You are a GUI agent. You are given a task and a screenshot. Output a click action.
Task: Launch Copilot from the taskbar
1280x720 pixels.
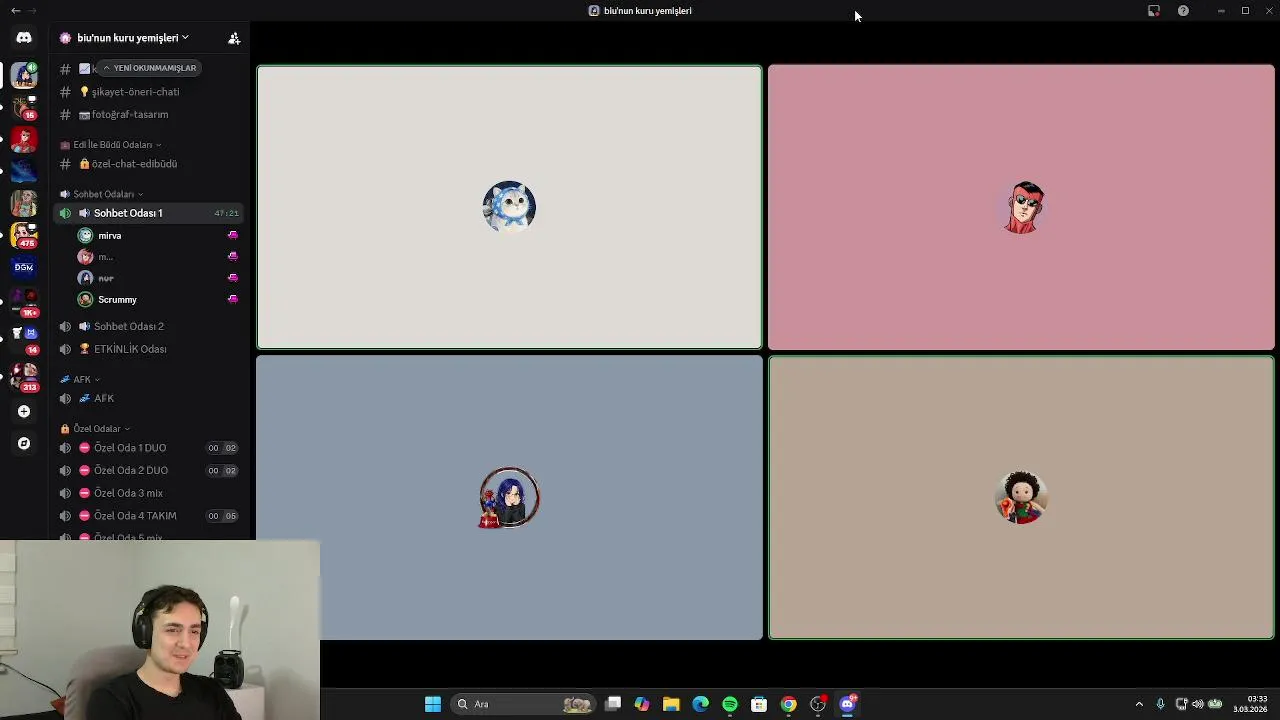coord(642,704)
